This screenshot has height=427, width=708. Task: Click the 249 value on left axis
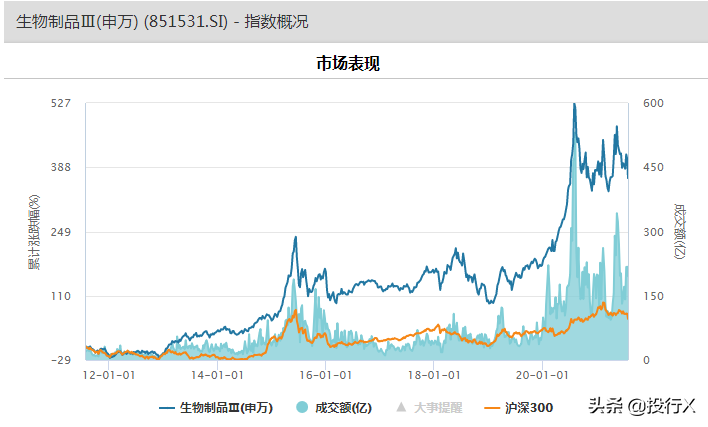click(x=62, y=232)
